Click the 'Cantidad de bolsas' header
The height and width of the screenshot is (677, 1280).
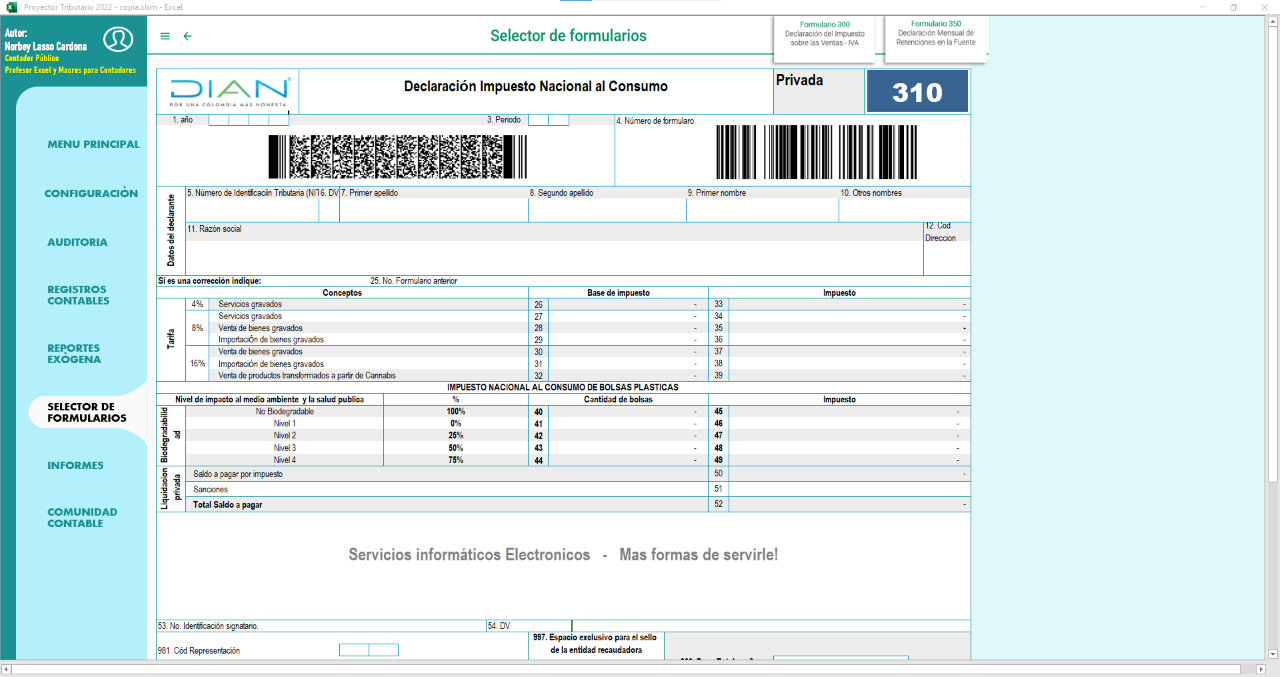pos(618,399)
